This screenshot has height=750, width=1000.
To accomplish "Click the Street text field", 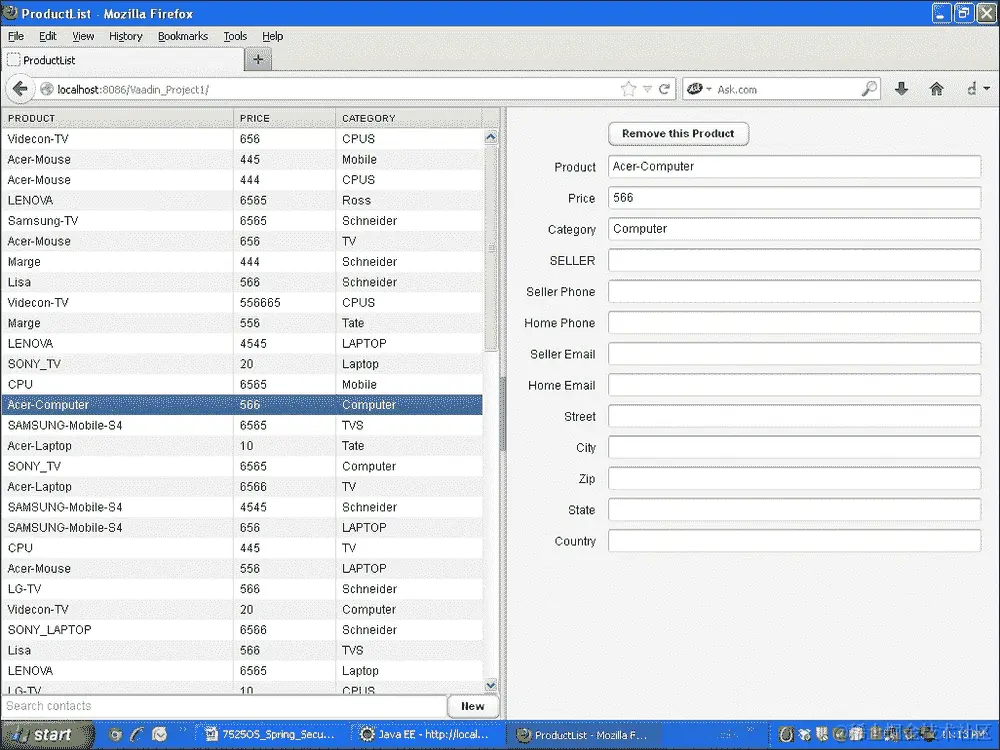I will click(x=794, y=416).
